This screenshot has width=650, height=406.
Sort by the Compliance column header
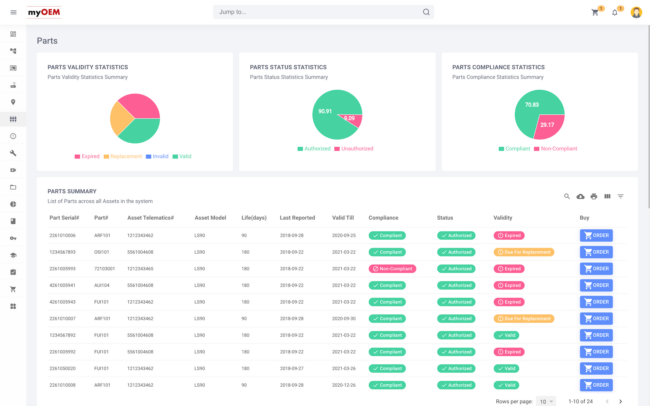pyautogui.click(x=383, y=217)
